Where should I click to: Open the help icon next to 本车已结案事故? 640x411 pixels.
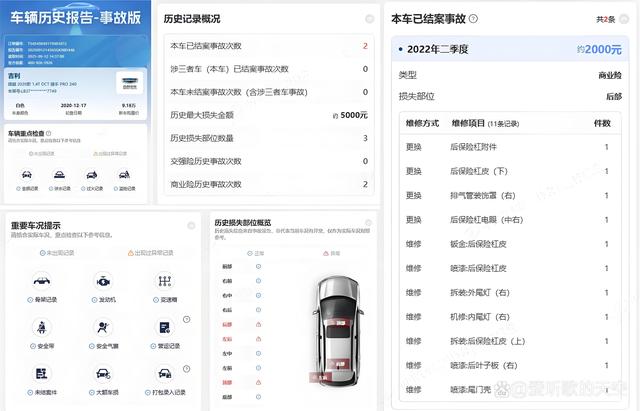[x=473, y=18]
